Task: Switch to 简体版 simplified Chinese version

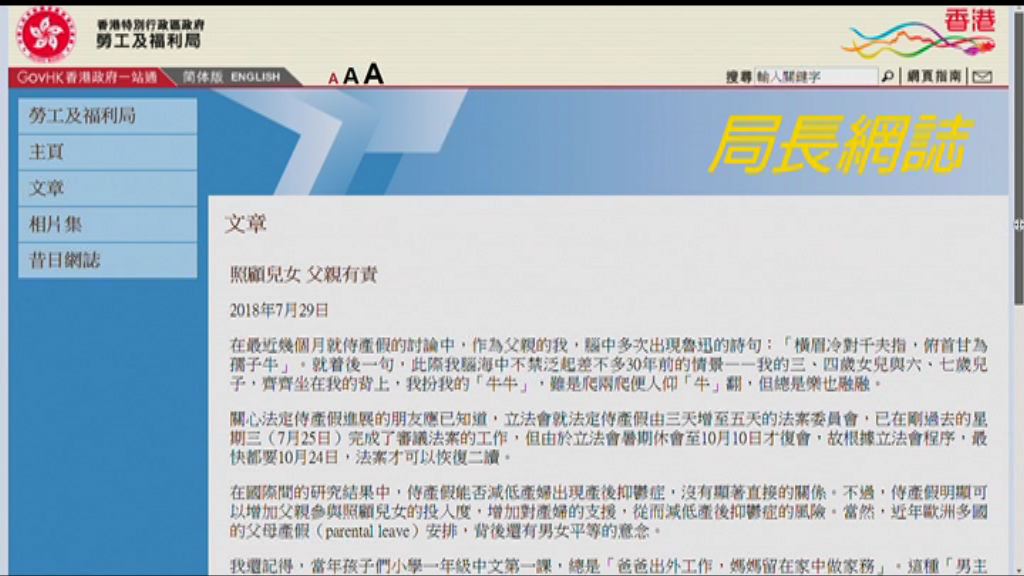Action: click(x=204, y=74)
